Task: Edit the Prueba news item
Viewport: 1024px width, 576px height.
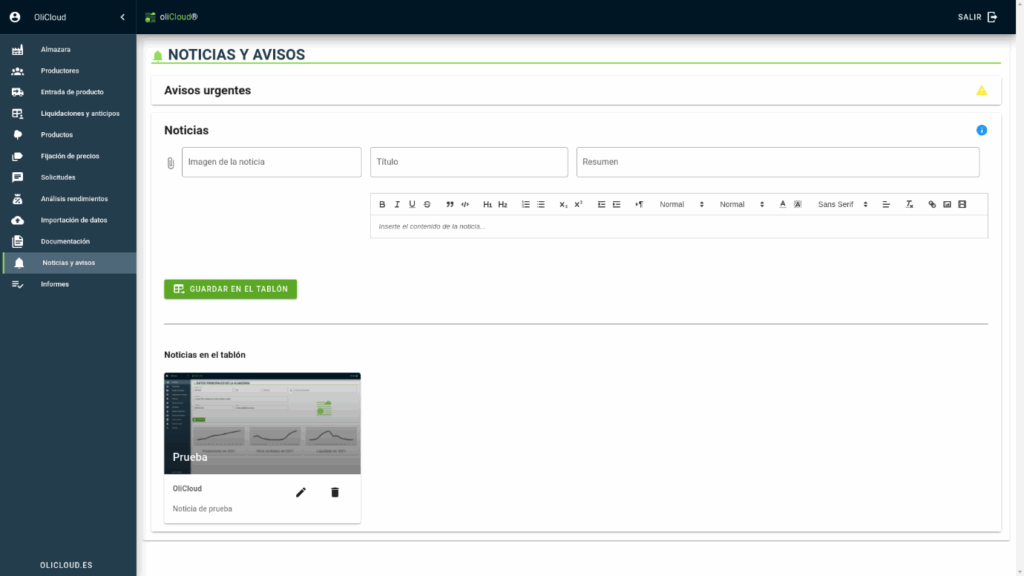Action: click(301, 492)
